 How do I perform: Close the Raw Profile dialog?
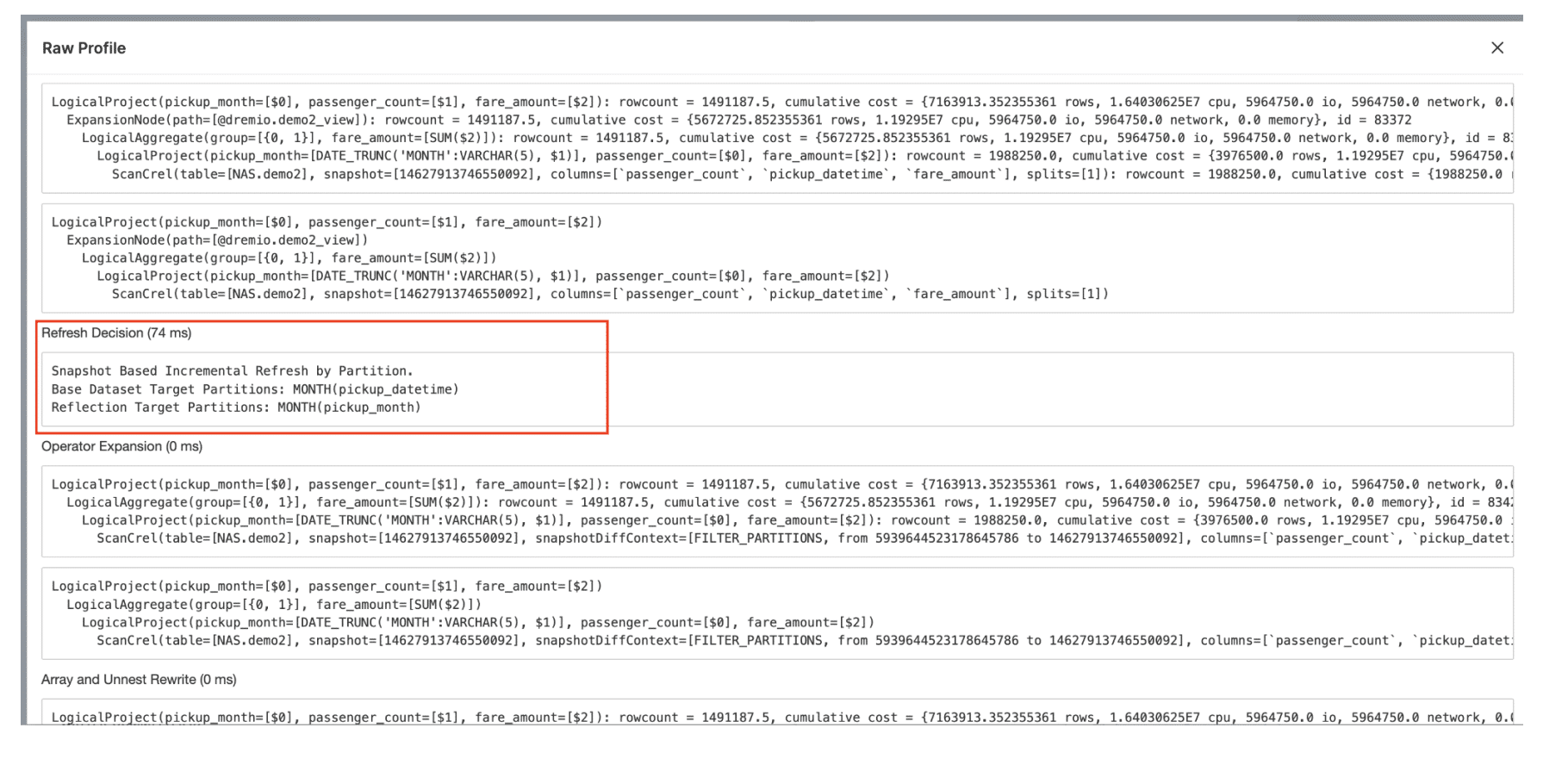[1496, 48]
